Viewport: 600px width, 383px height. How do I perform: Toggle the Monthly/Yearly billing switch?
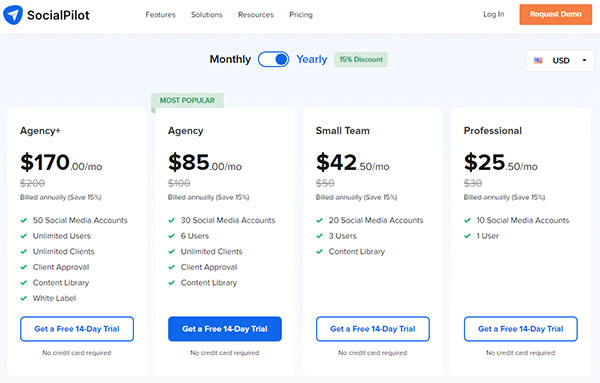(x=273, y=59)
